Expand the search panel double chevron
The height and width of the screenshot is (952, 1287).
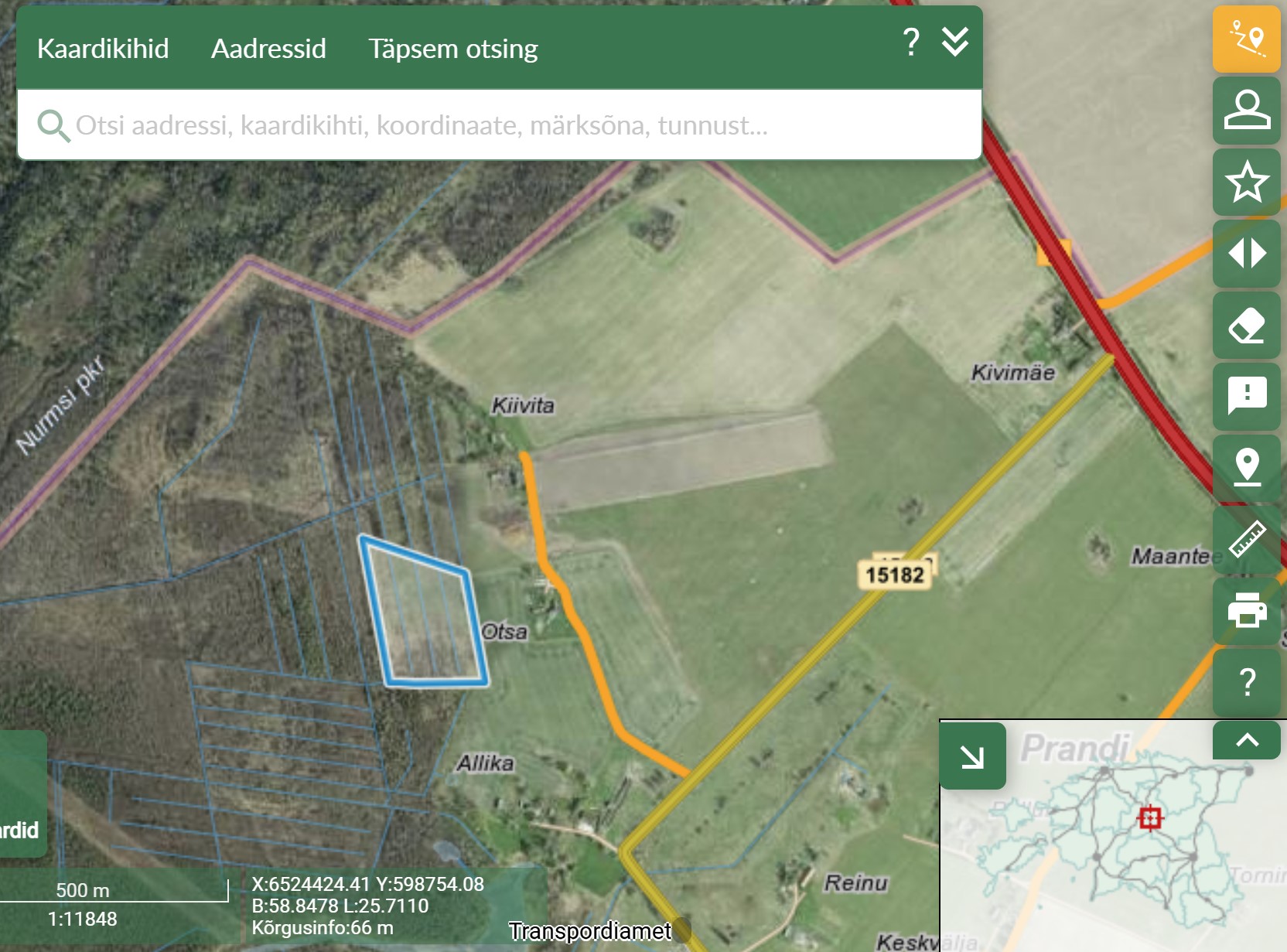(x=955, y=42)
